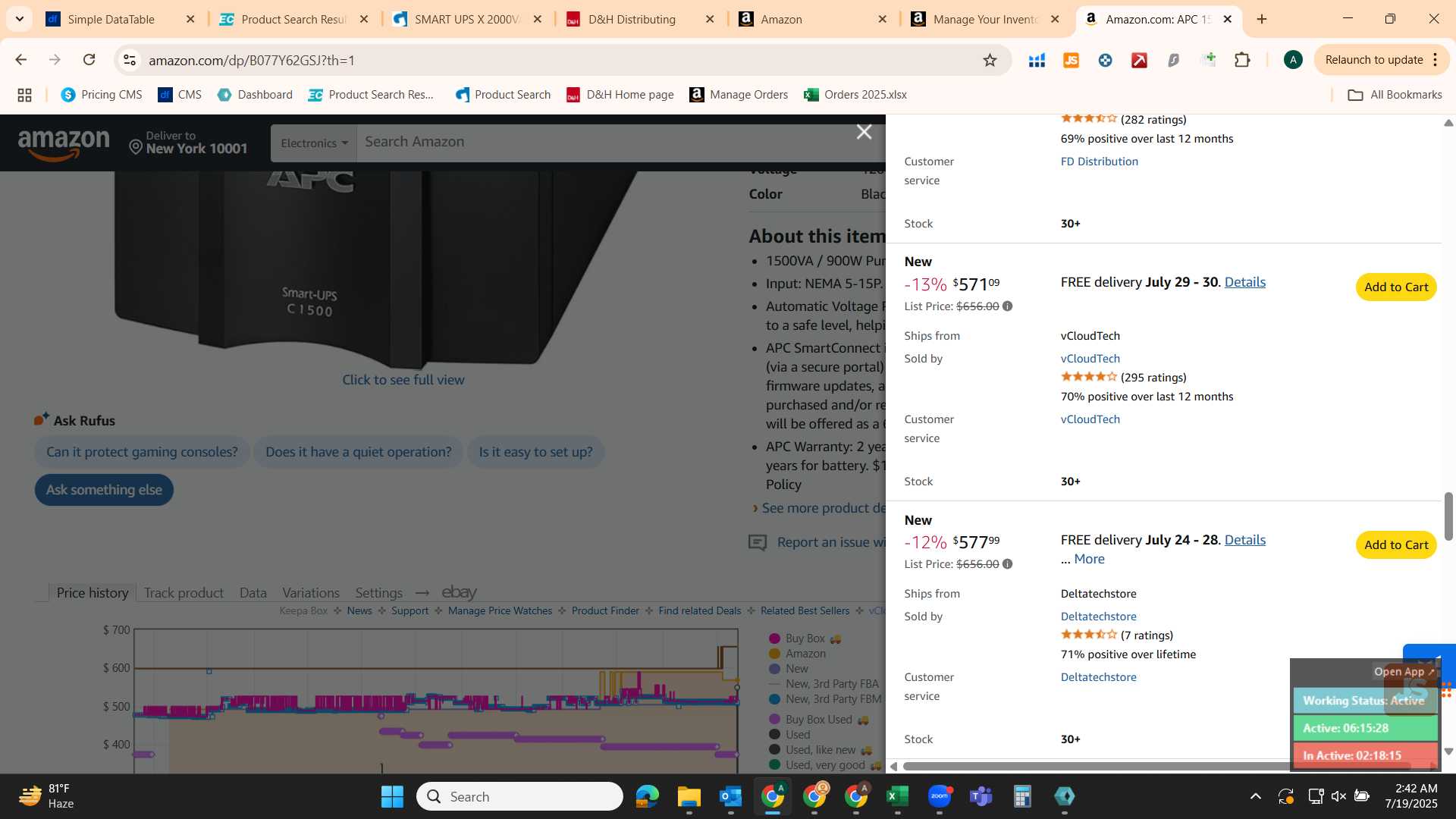This screenshot has width=1456, height=819.
Task: Reload the current Amazon page
Action: tap(89, 60)
